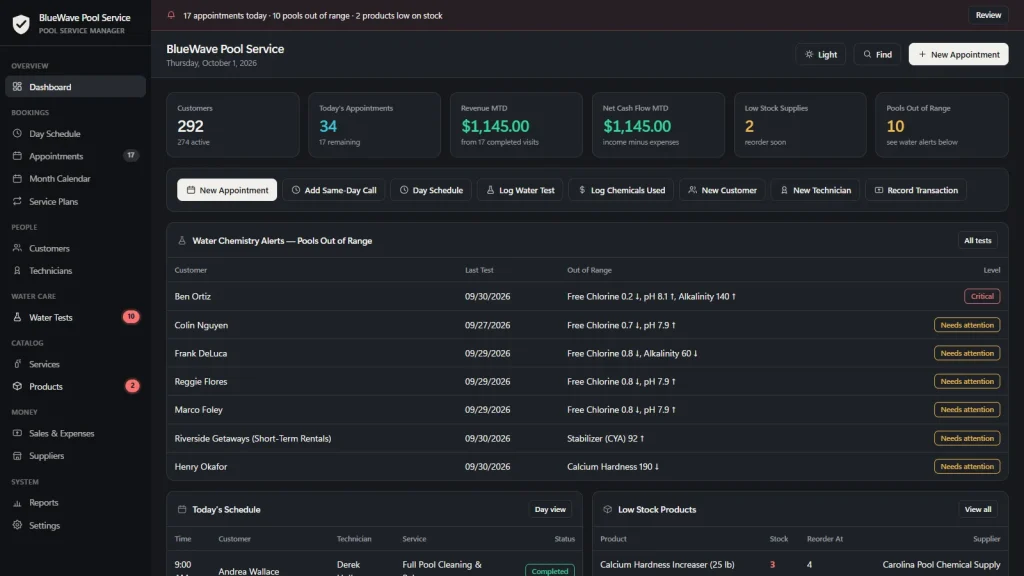Click the Reports bar chart icon

coord(18,503)
